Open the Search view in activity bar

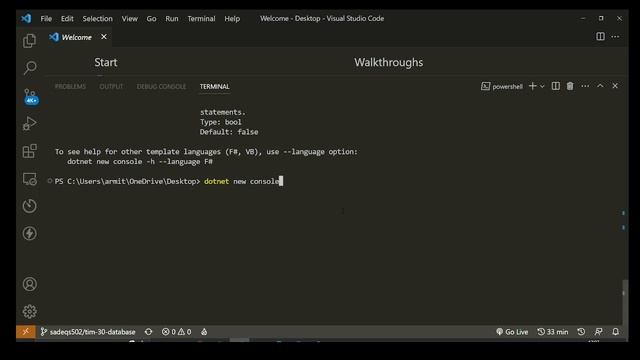coord(29,68)
